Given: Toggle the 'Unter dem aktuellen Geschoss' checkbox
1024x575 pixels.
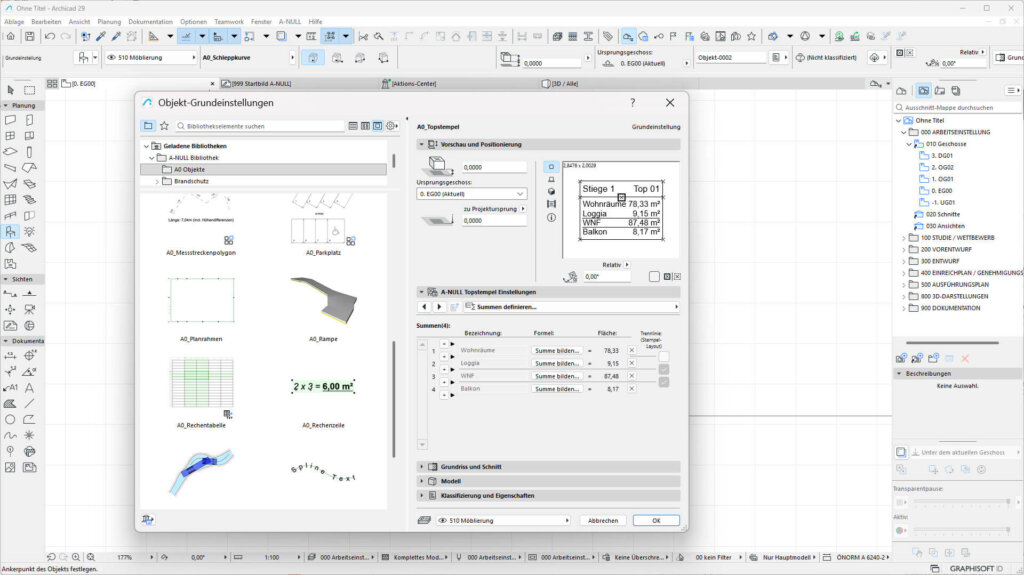Looking at the screenshot, I should 901,452.
